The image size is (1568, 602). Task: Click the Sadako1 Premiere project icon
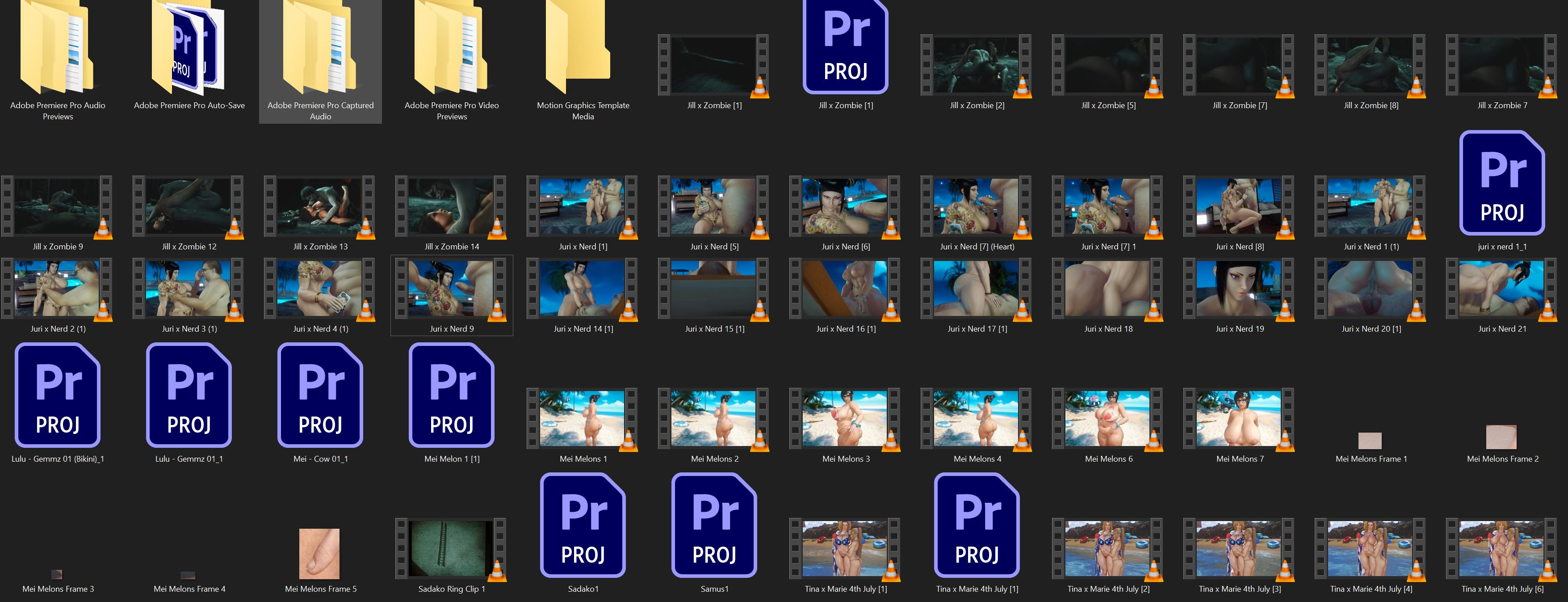pyautogui.click(x=583, y=525)
